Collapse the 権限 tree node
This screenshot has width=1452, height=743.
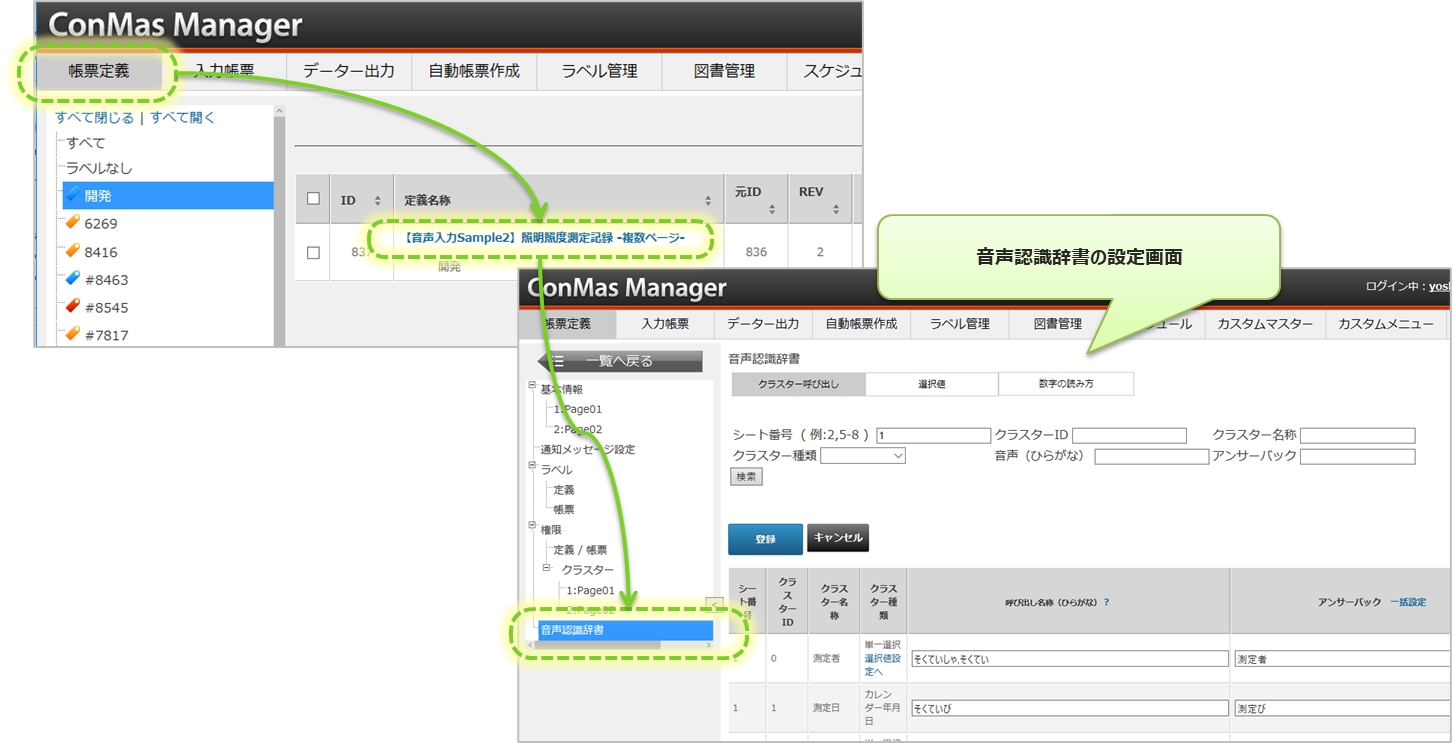tap(532, 526)
